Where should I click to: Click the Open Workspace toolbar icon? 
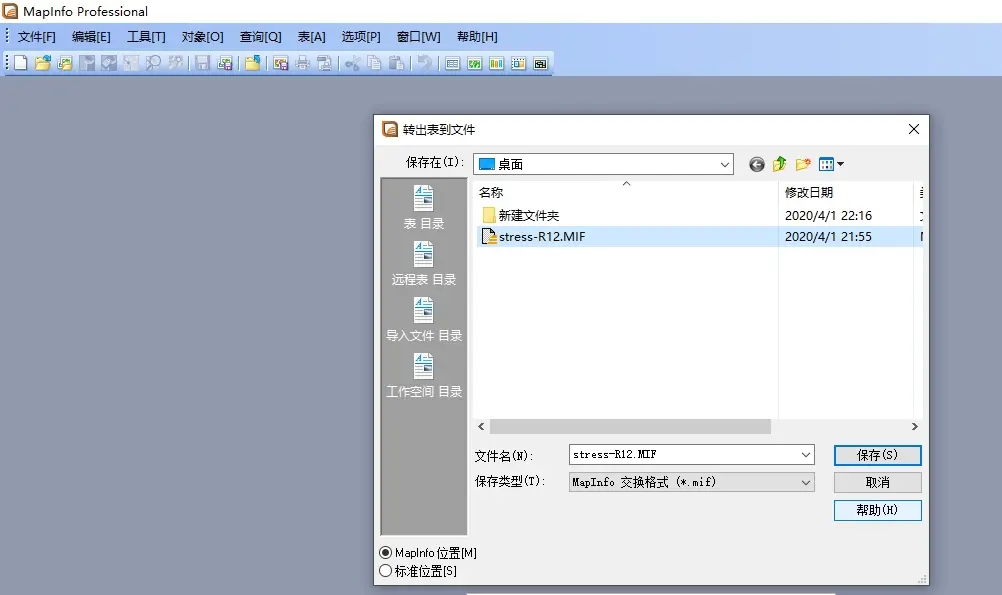point(65,63)
